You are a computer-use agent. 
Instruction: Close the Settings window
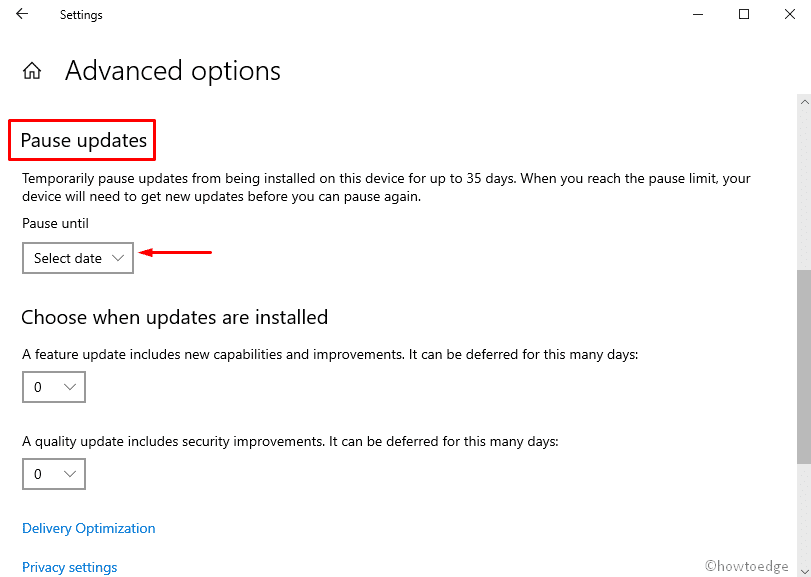tap(789, 15)
